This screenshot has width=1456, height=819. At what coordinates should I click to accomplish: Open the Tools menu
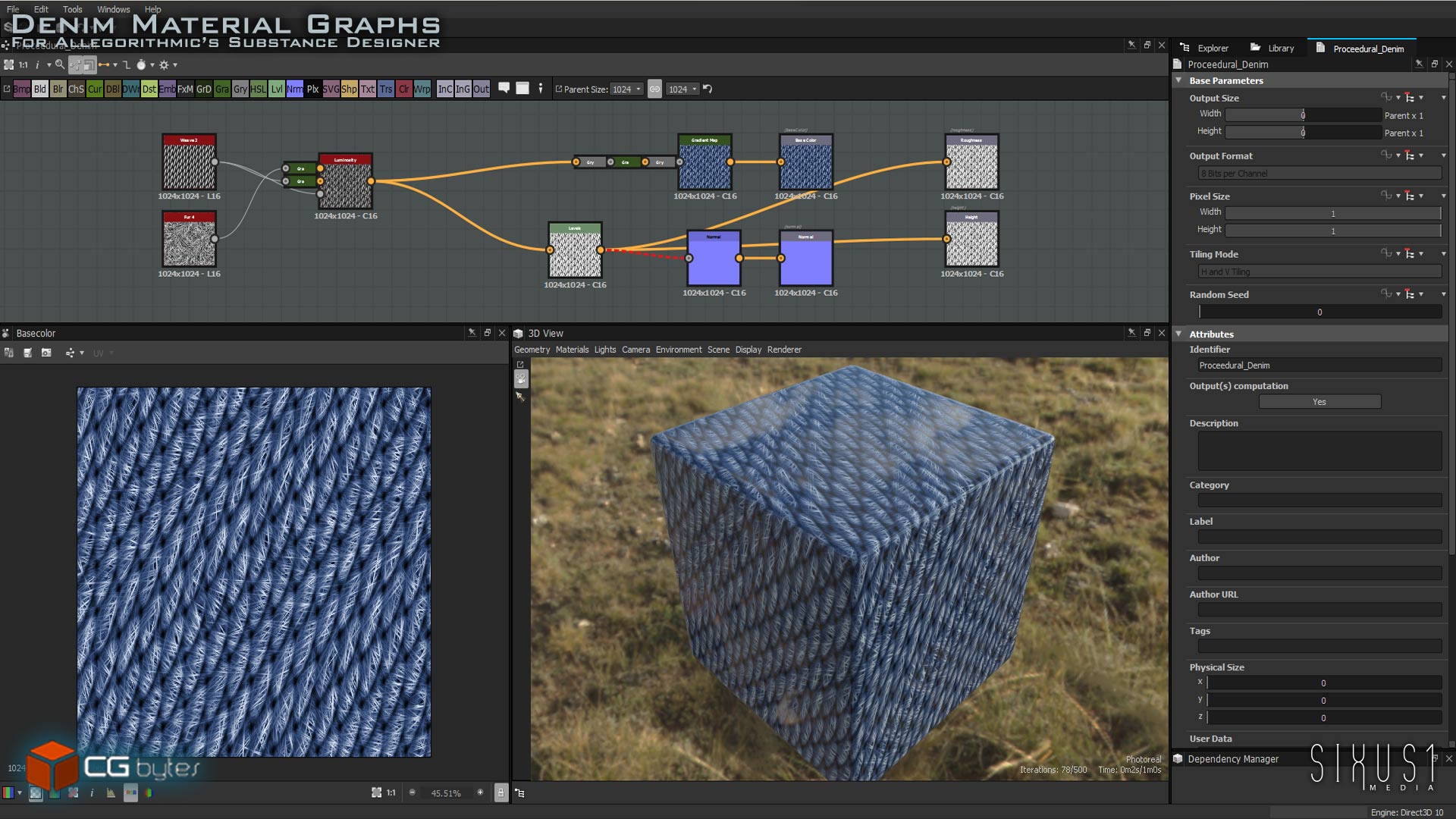73,9
